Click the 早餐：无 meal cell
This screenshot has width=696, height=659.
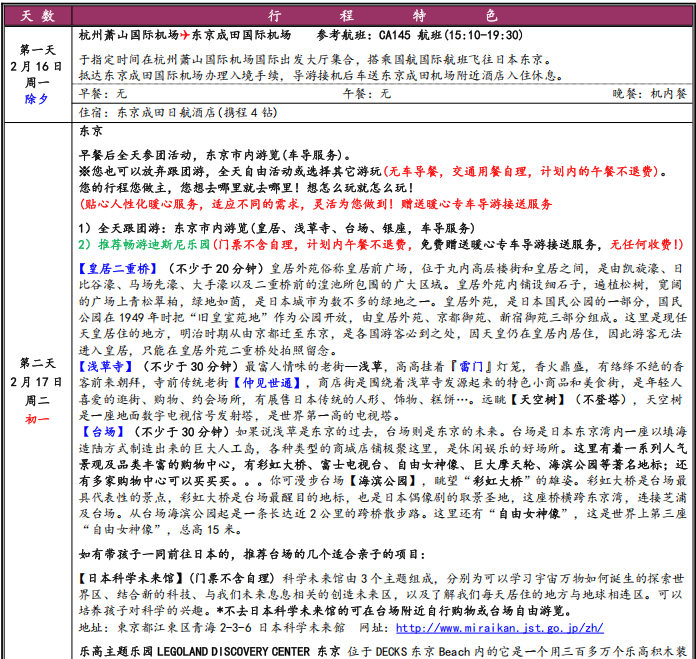click(x=104, y=93)
